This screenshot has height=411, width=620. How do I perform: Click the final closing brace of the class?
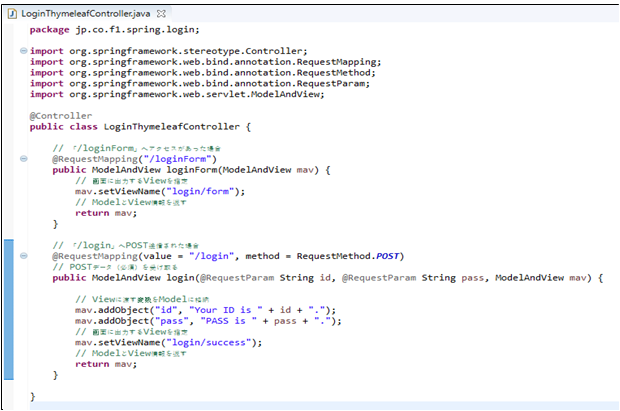pyautogui.click(x=32, y=396)
